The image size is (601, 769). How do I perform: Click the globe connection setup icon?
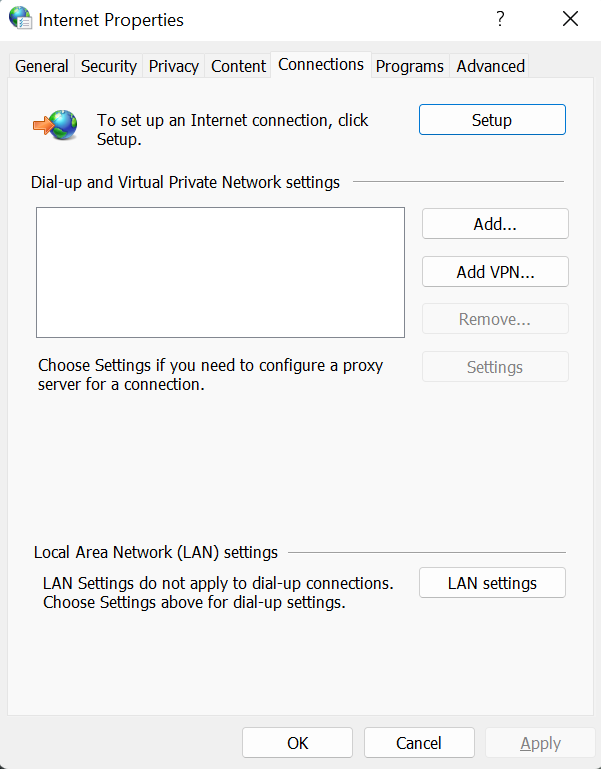click(57, 125)
